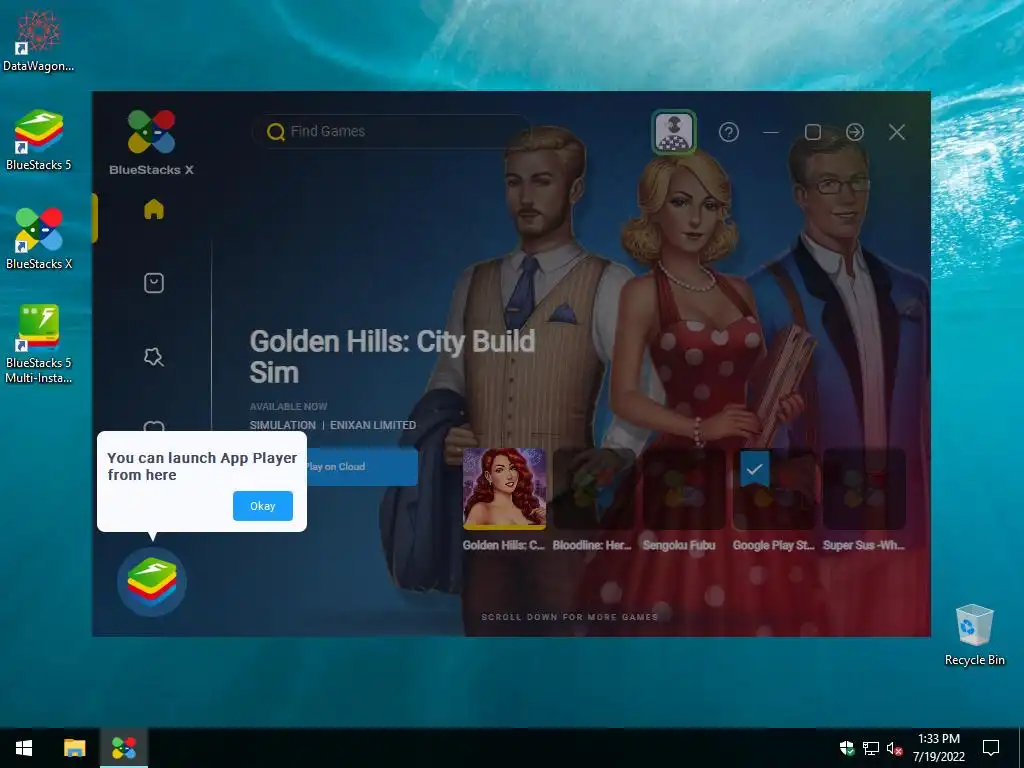Open the taskbar clock and date

pyautogui.click(x=938, y=748)
